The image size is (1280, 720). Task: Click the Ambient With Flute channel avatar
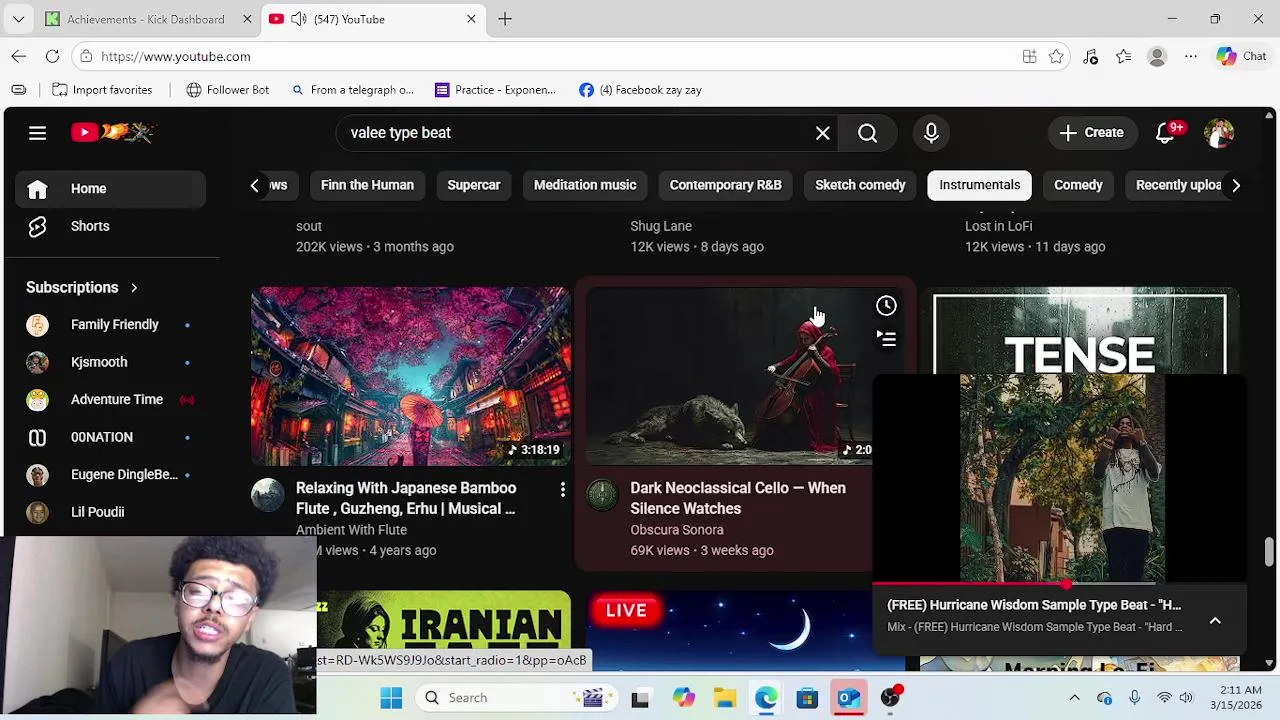pyautogui.click(x=267, y=495)
